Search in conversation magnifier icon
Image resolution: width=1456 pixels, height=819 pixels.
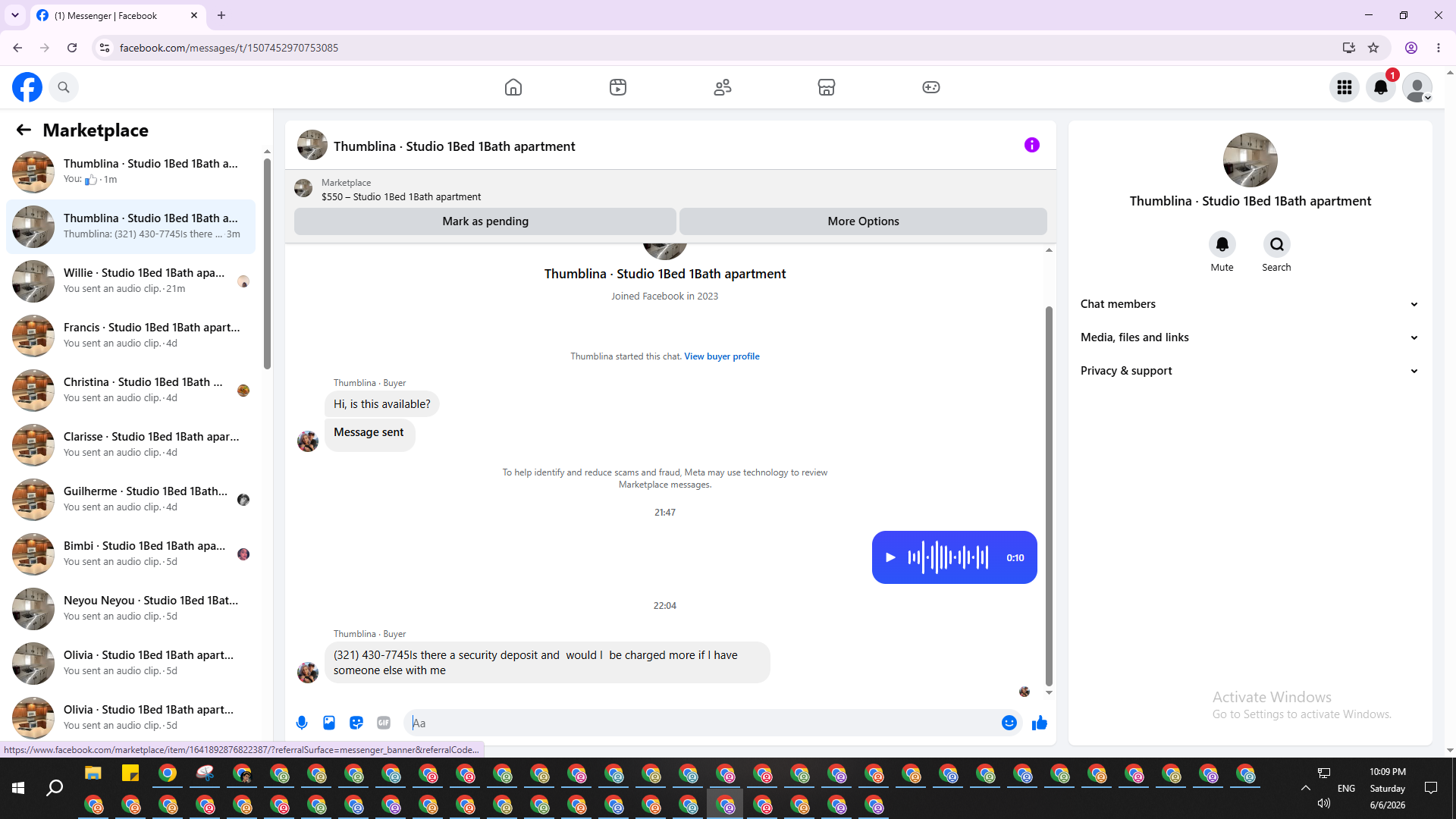click(x=1277, y=244)
